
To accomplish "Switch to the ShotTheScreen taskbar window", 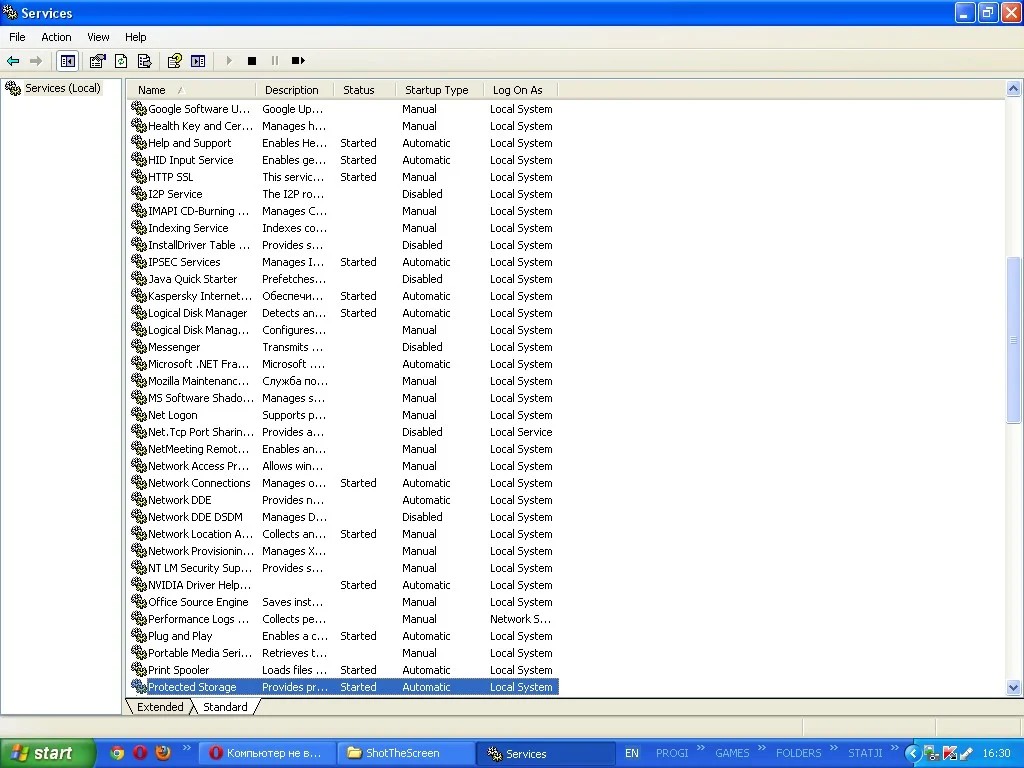I will point(404,753).
